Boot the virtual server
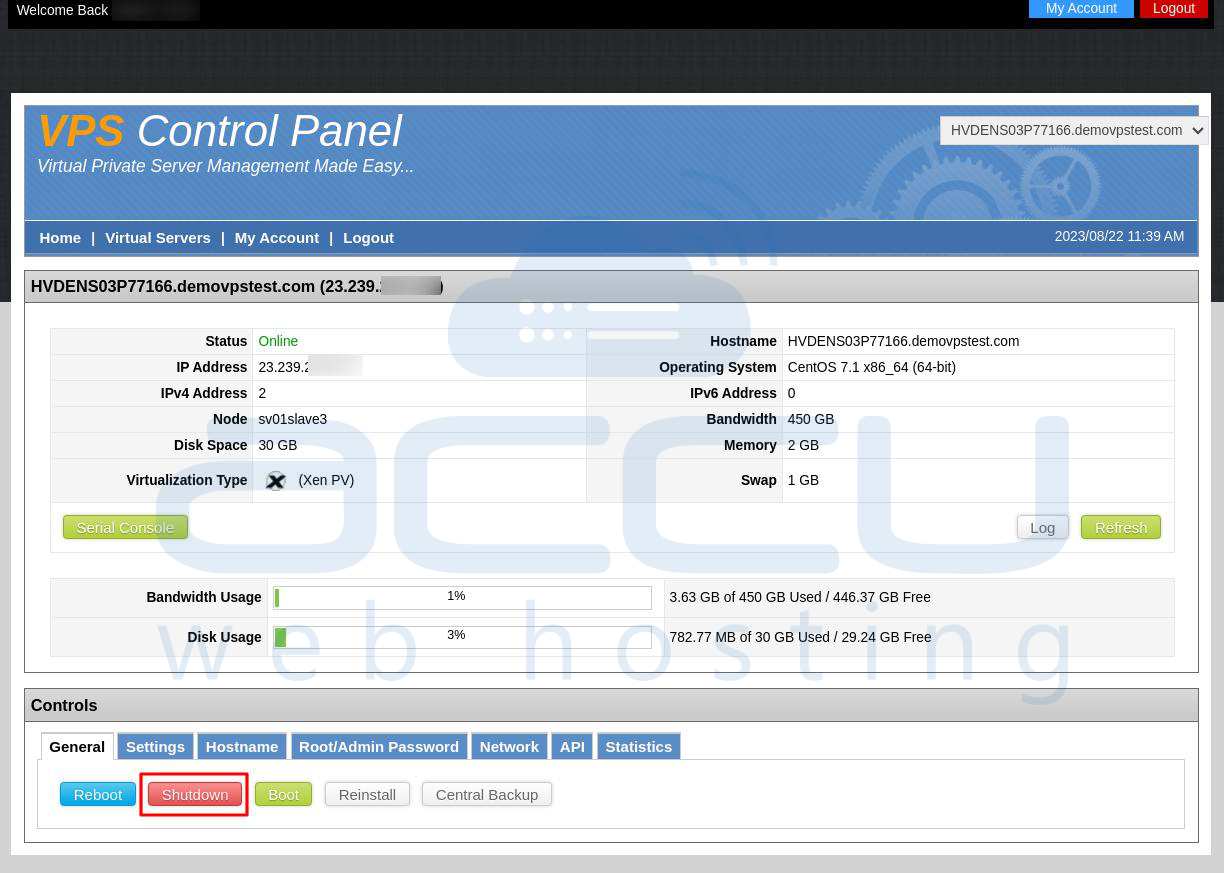The image size is (1224, 873). [x=284, y=794]
